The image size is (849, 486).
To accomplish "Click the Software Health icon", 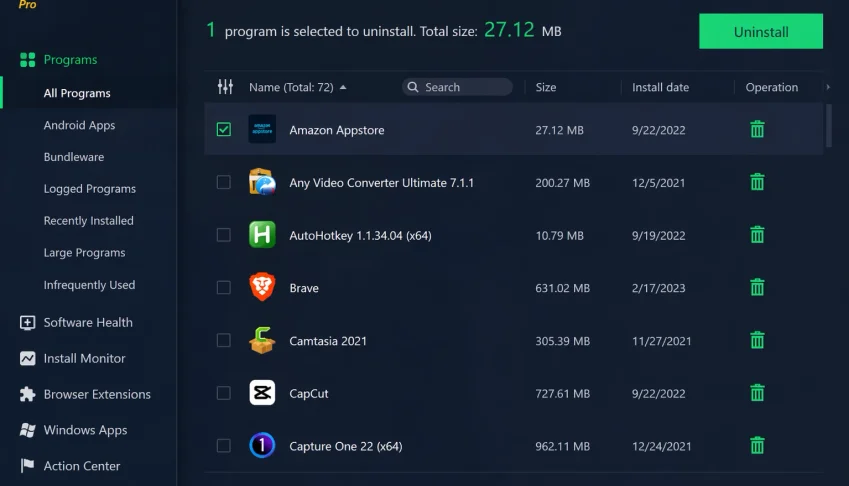I will [27, 323].
